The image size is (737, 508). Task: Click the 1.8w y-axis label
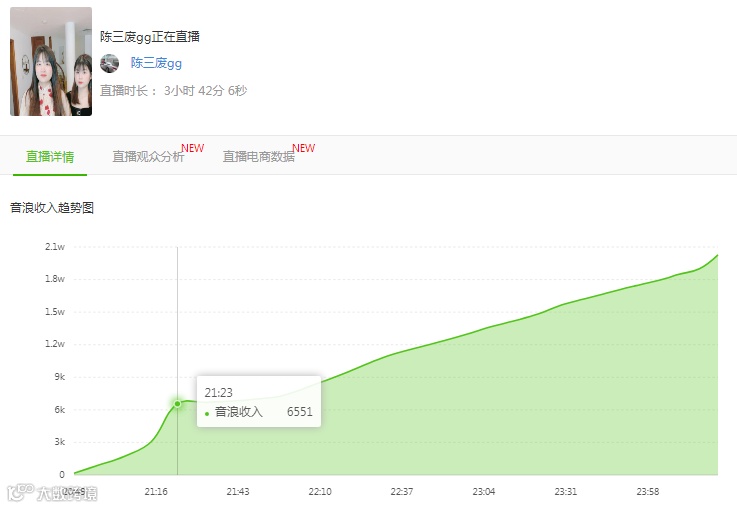click(55, 279)
